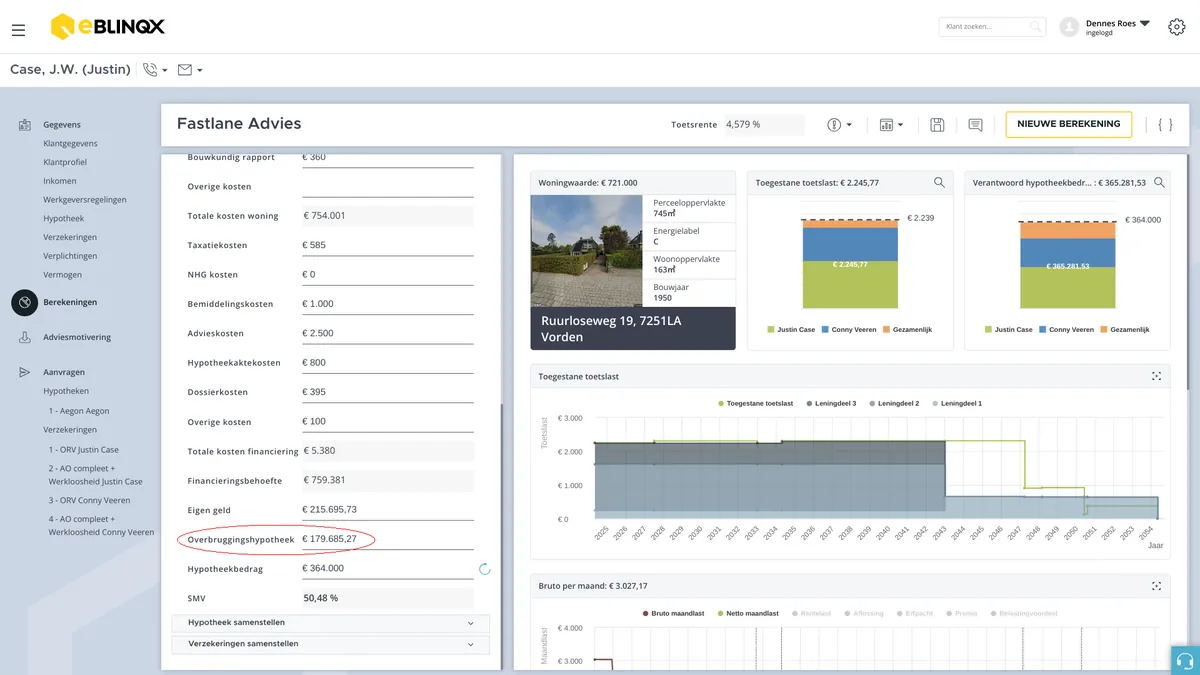Click the Adviesmotivering sidebar icon

(24, 338)
